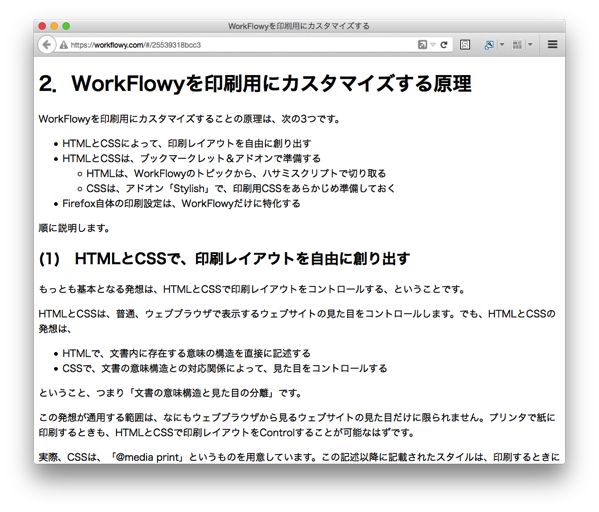Click subheading '(1) HTMLとCSSで、印刷レイアウトを自由に創り出す'
The width and height of the screenshot is (599, 512).
(x=225, y=259)
